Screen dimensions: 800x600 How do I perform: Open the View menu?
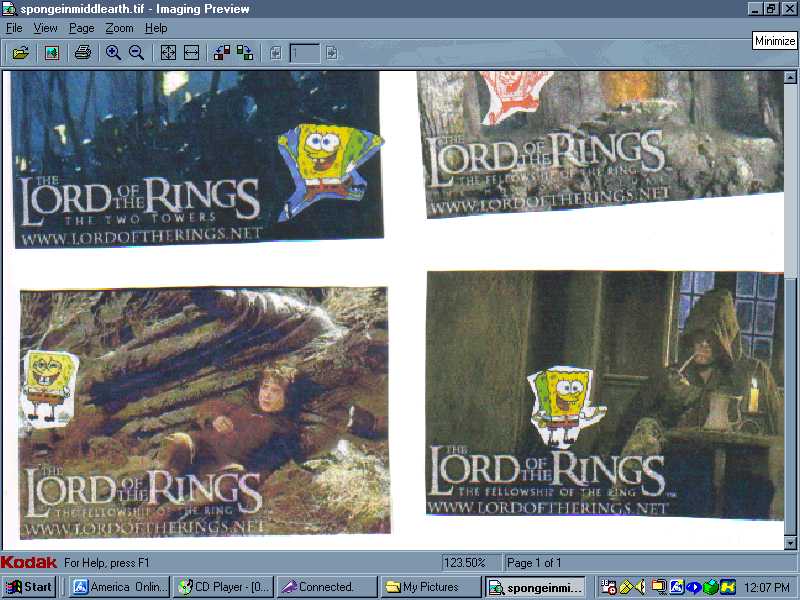coord(45,28)
